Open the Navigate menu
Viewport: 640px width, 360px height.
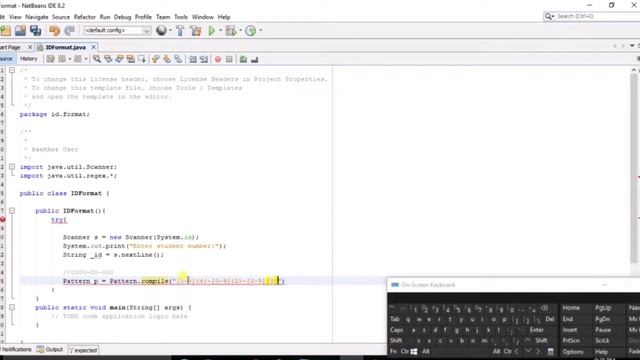[x=37, y=17]
